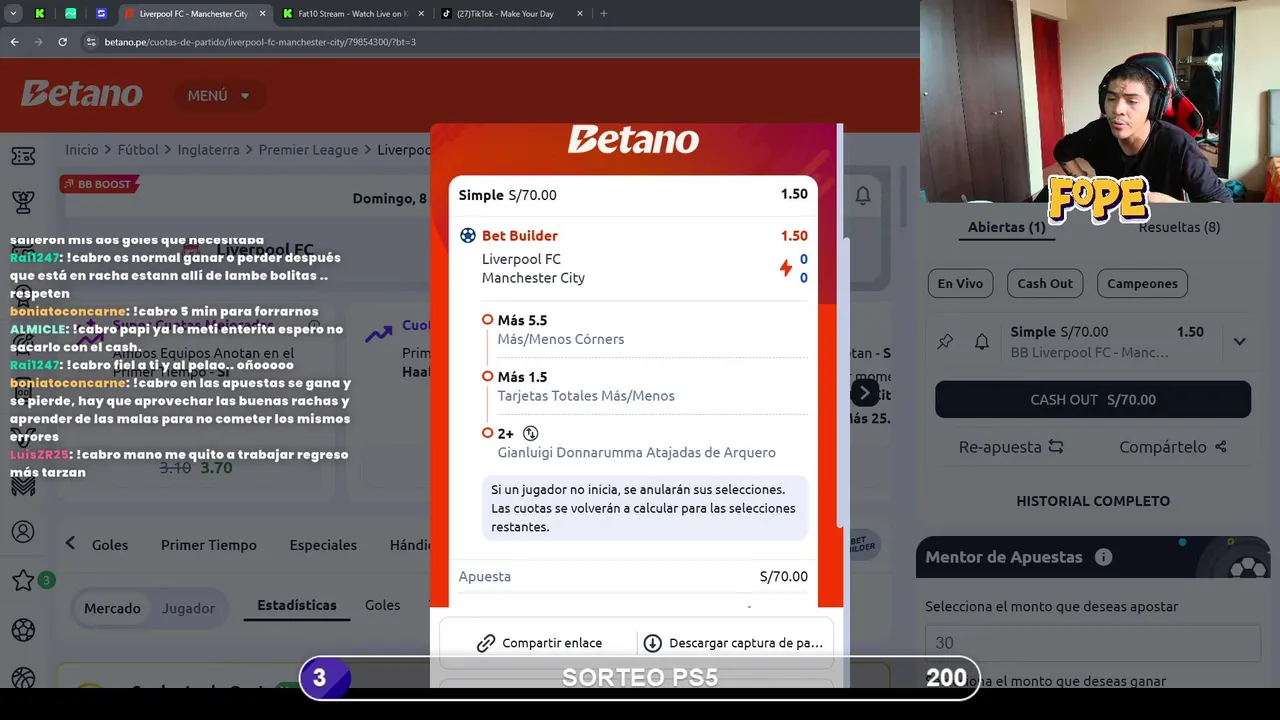Pin the Simple S/70.00 bet
1280x720 pixels.
click(945, 342)
